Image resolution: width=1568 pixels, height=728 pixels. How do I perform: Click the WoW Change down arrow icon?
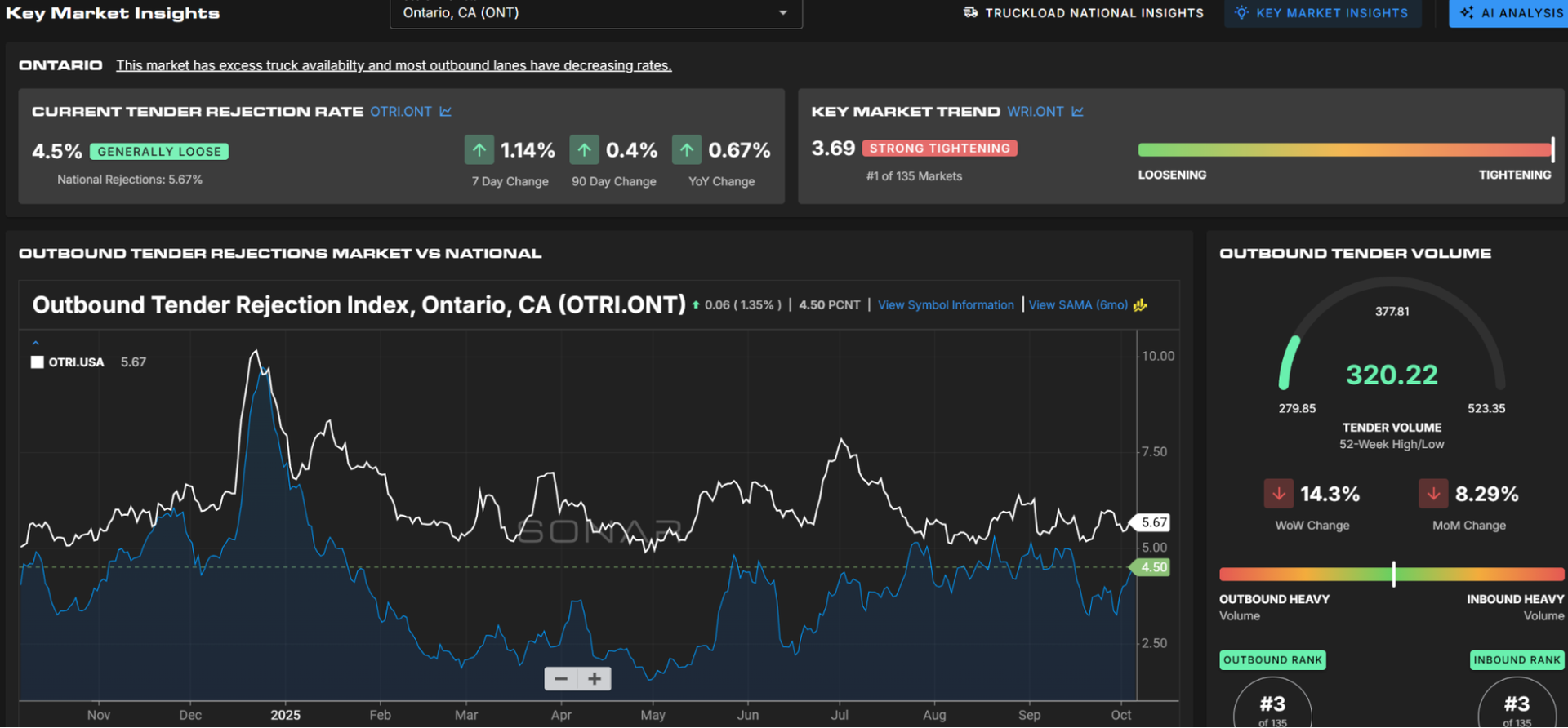pos(1278,494)
